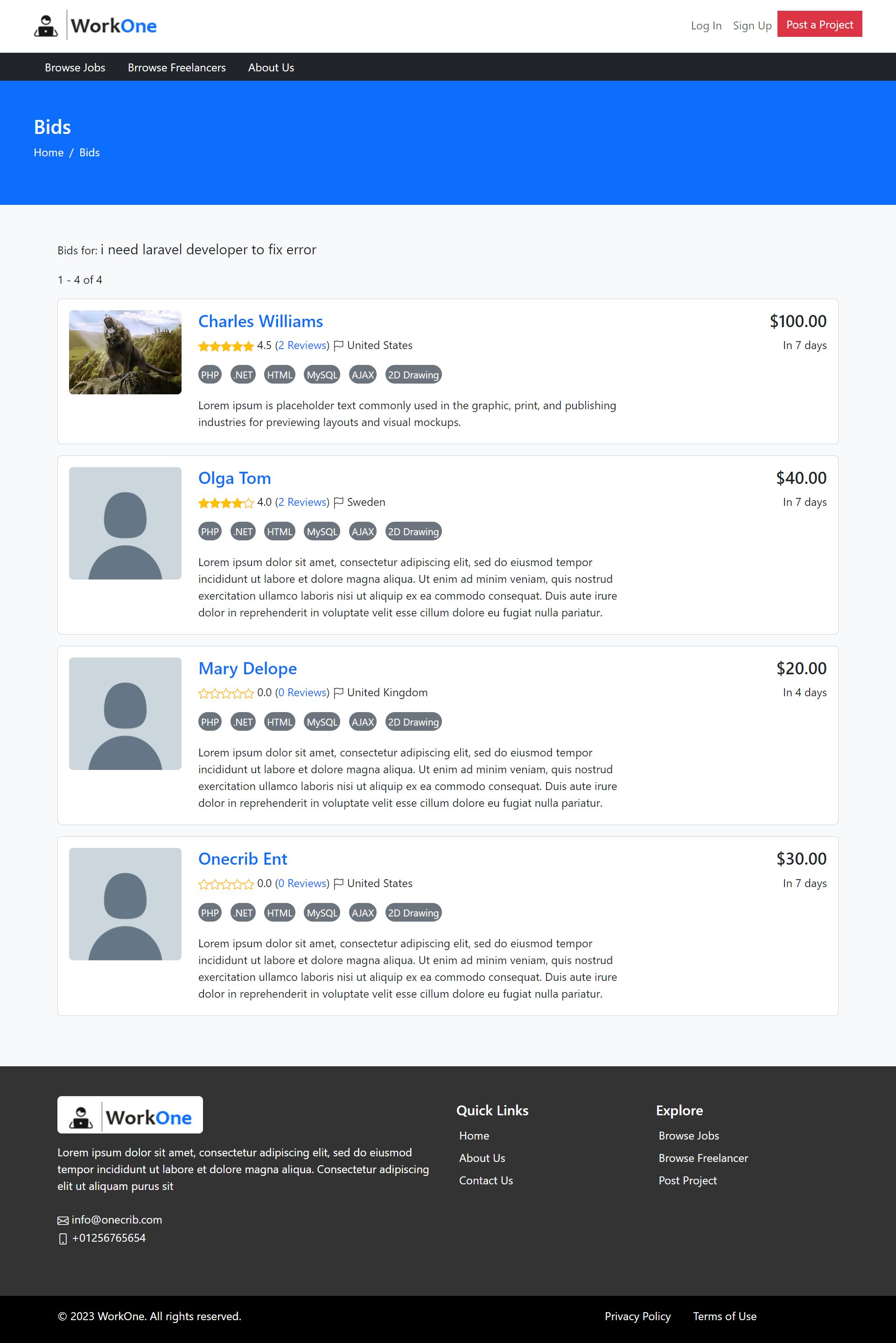Click the Log In link
This screenshot has width=896, height=1343.
click(706, 26)
